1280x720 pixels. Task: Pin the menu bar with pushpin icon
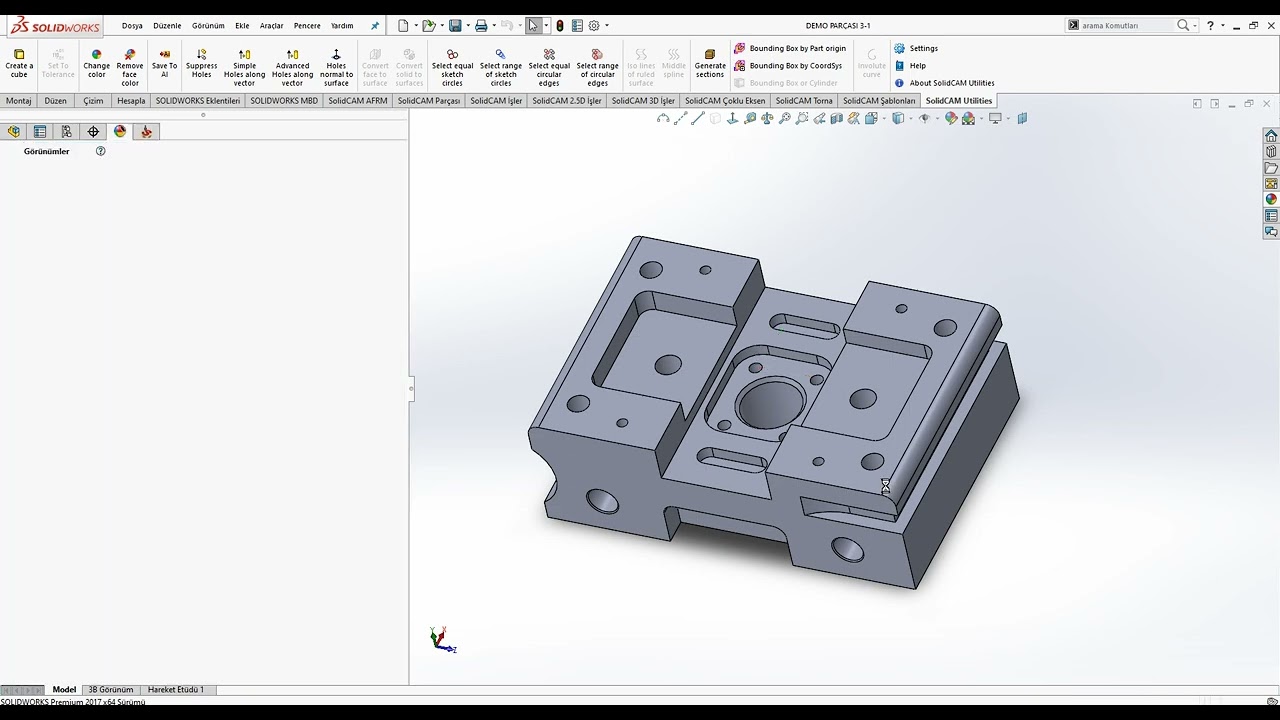tap(375, 26)
